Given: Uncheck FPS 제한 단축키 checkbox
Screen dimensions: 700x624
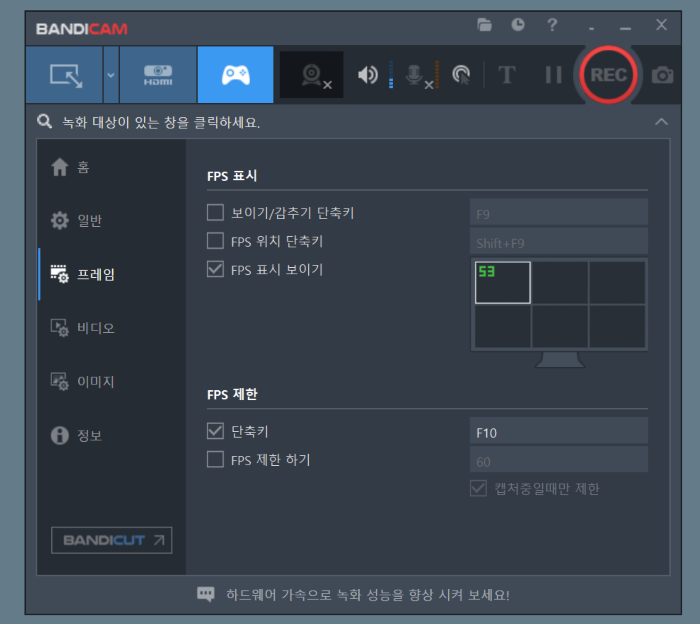Looking at the screenshot, I should [215, 431].
